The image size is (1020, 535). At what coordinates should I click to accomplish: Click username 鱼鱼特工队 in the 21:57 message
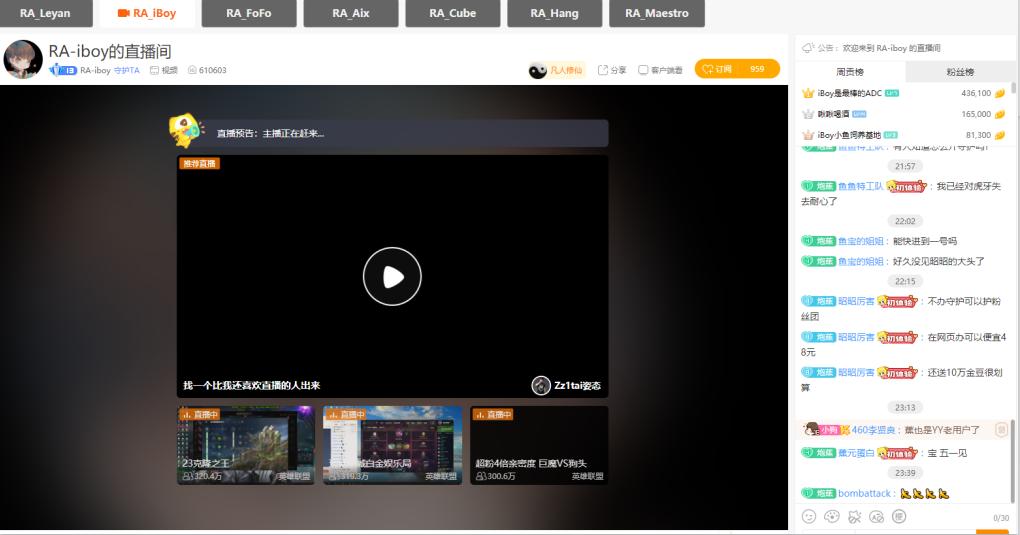(x=860, y=186)
